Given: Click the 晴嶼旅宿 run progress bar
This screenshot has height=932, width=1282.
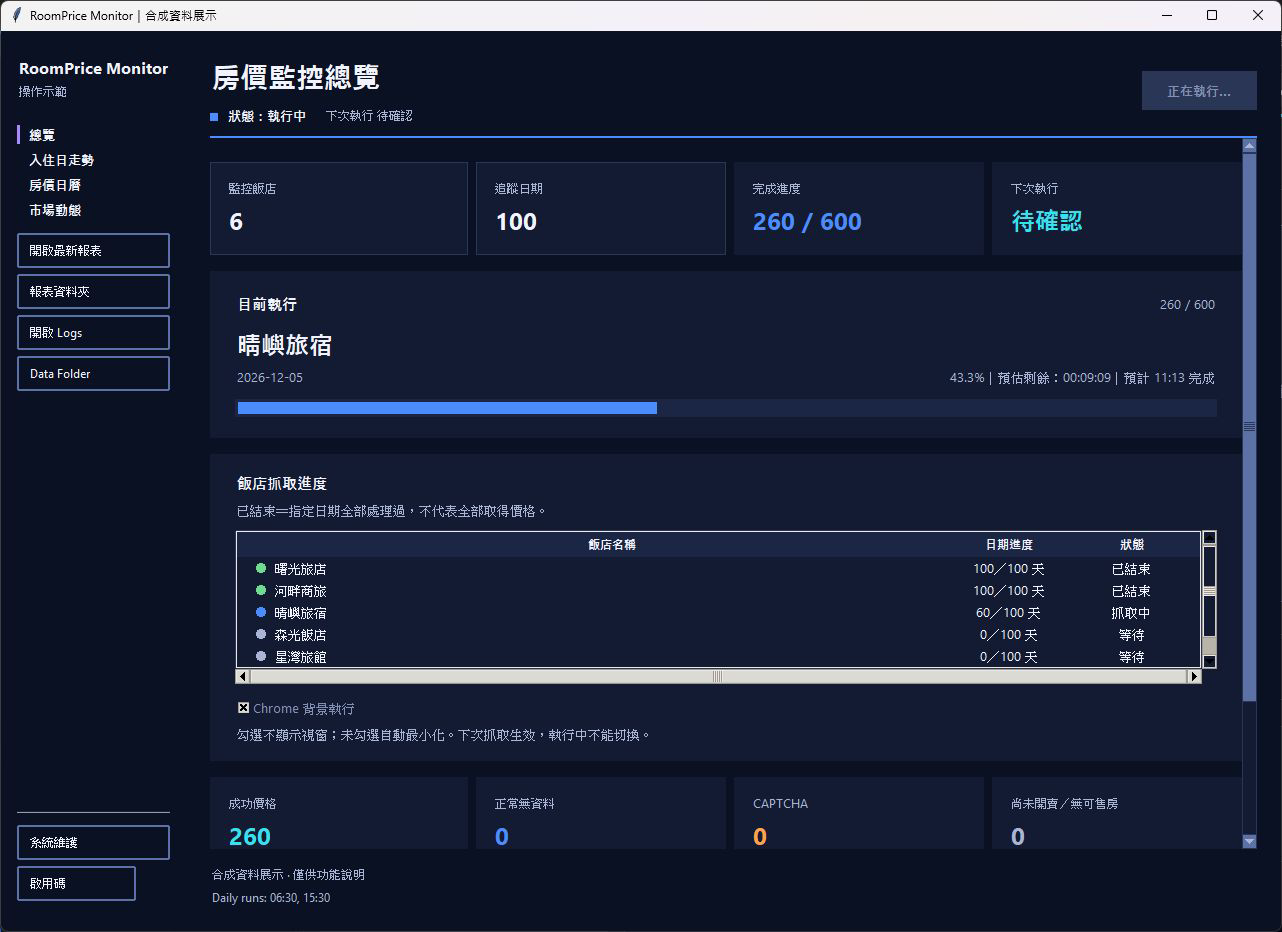Looking at the screenshot, I should click(x=727, y=408).
